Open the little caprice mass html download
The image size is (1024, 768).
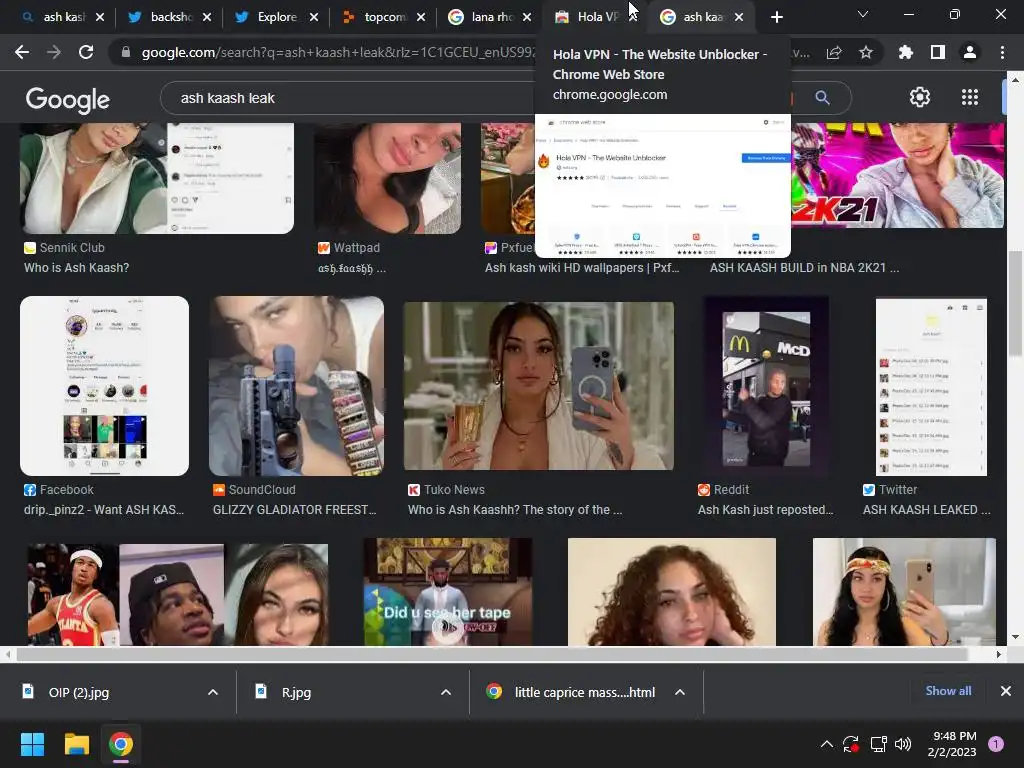click(584, 692)
